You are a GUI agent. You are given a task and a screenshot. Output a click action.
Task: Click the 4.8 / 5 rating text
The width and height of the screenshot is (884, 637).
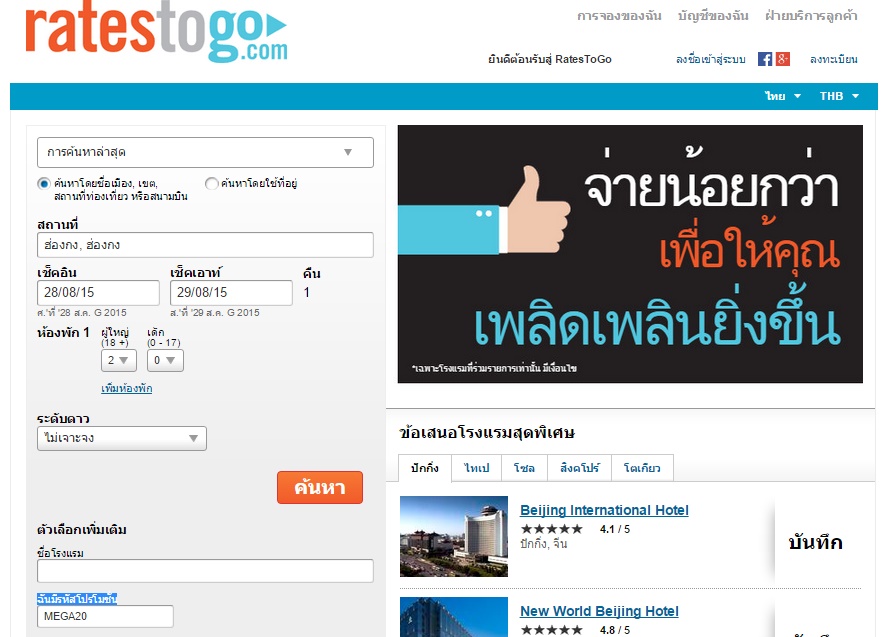click(x=615, y=630)
